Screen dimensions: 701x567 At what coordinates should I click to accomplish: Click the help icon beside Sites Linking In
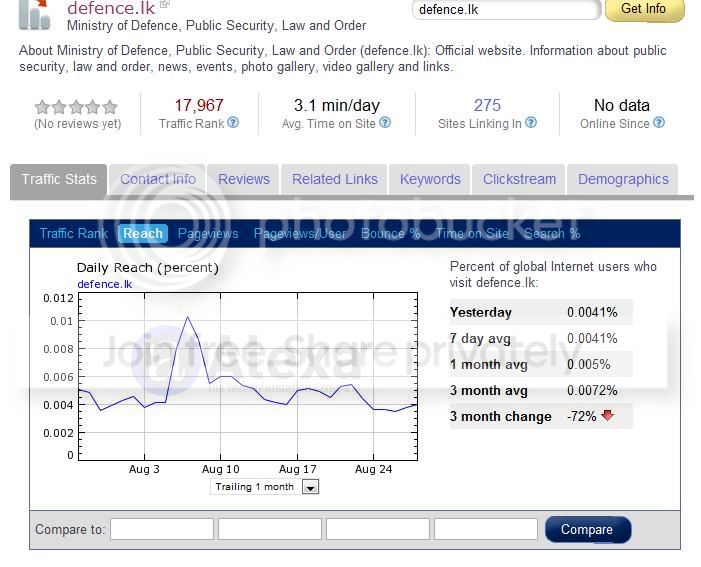(x=531, y=122)
